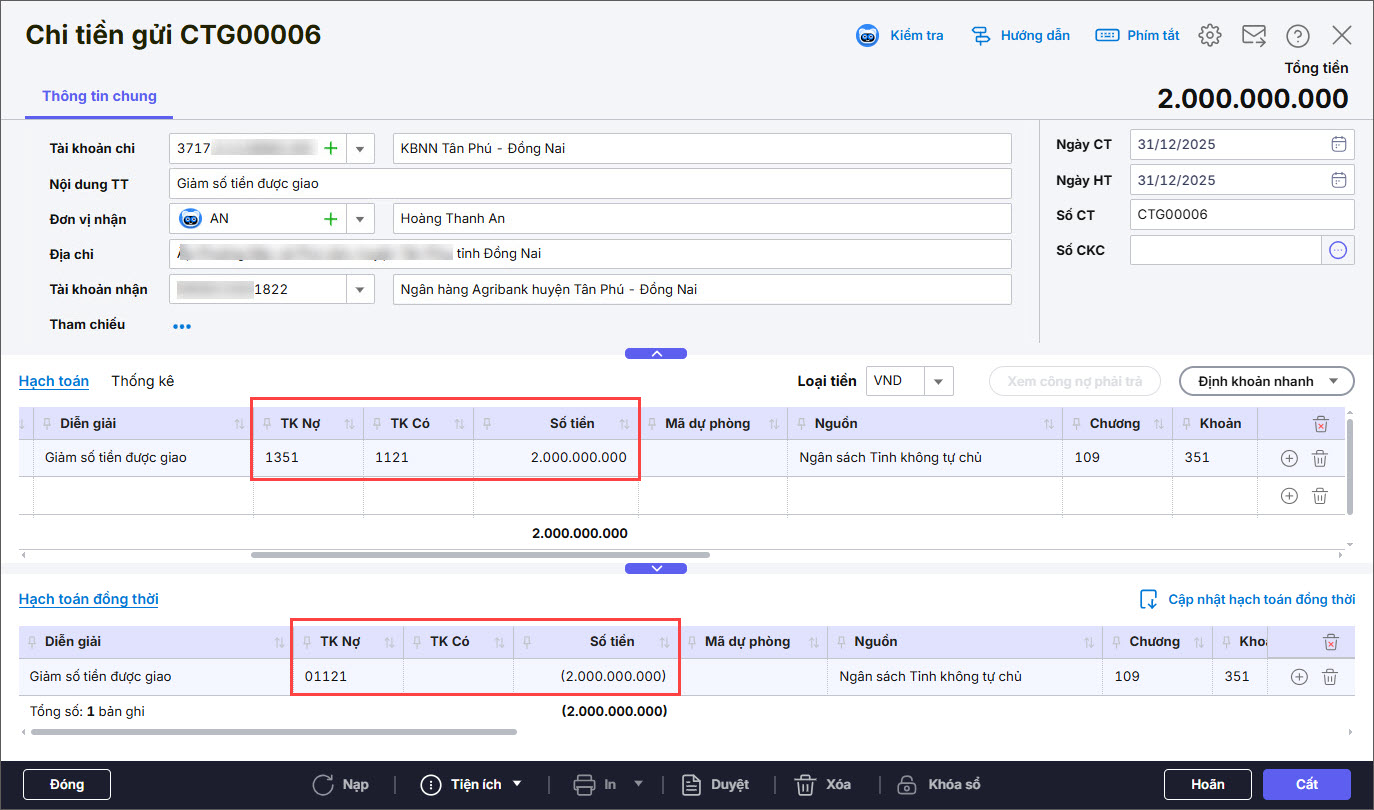
Task: Click the Số CKC ellipsis button
Action: tap(1338, 250)
